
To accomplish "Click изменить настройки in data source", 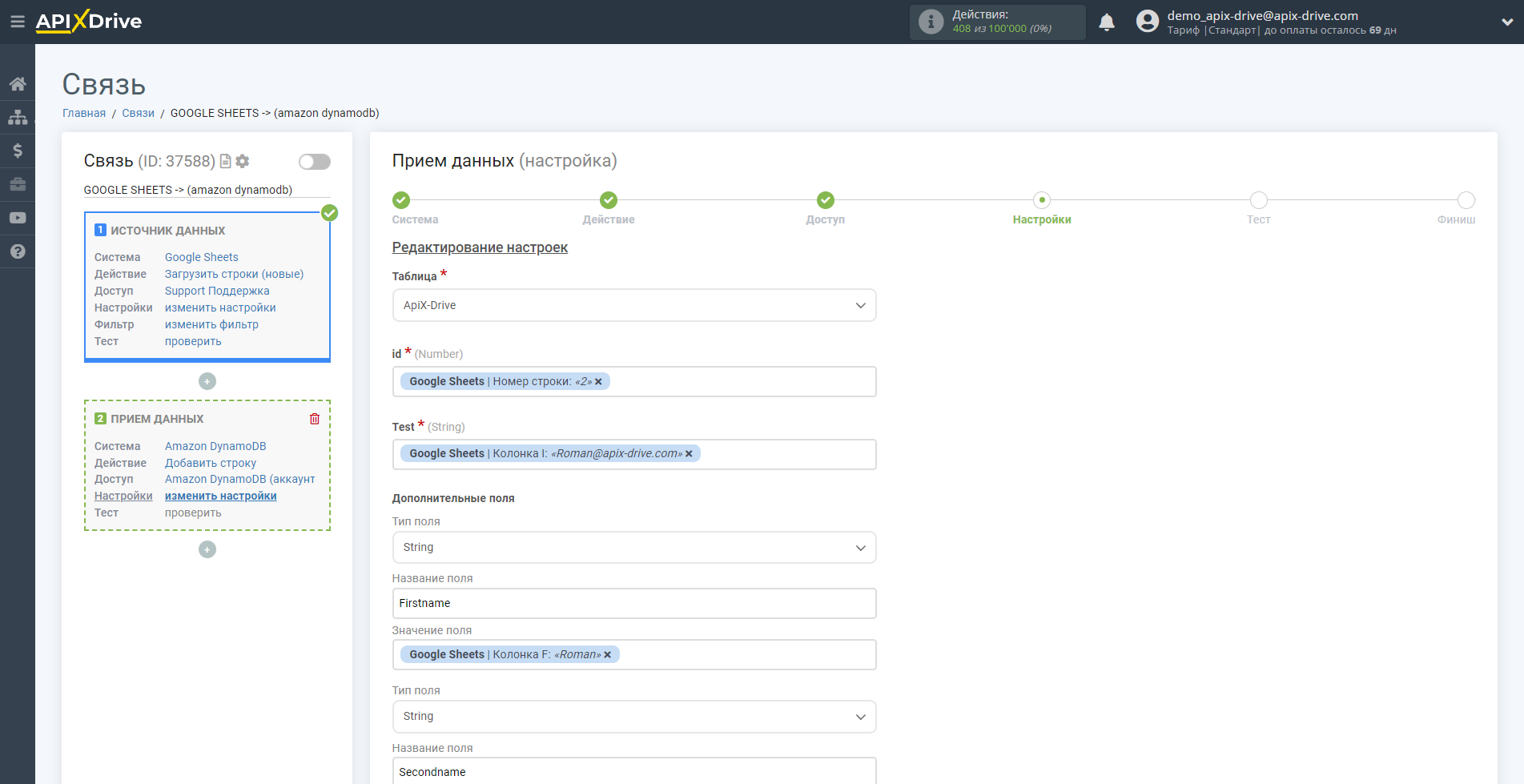I will point(220,308).
